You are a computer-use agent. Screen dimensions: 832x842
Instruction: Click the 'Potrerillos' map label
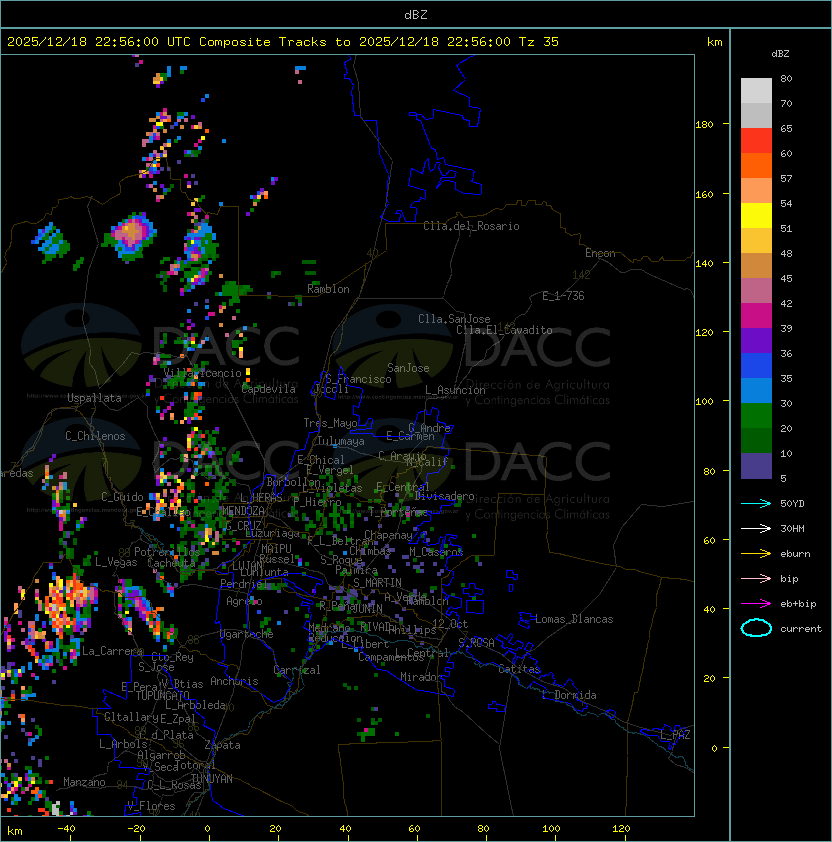pyautogui.click(x=167, y=552)
